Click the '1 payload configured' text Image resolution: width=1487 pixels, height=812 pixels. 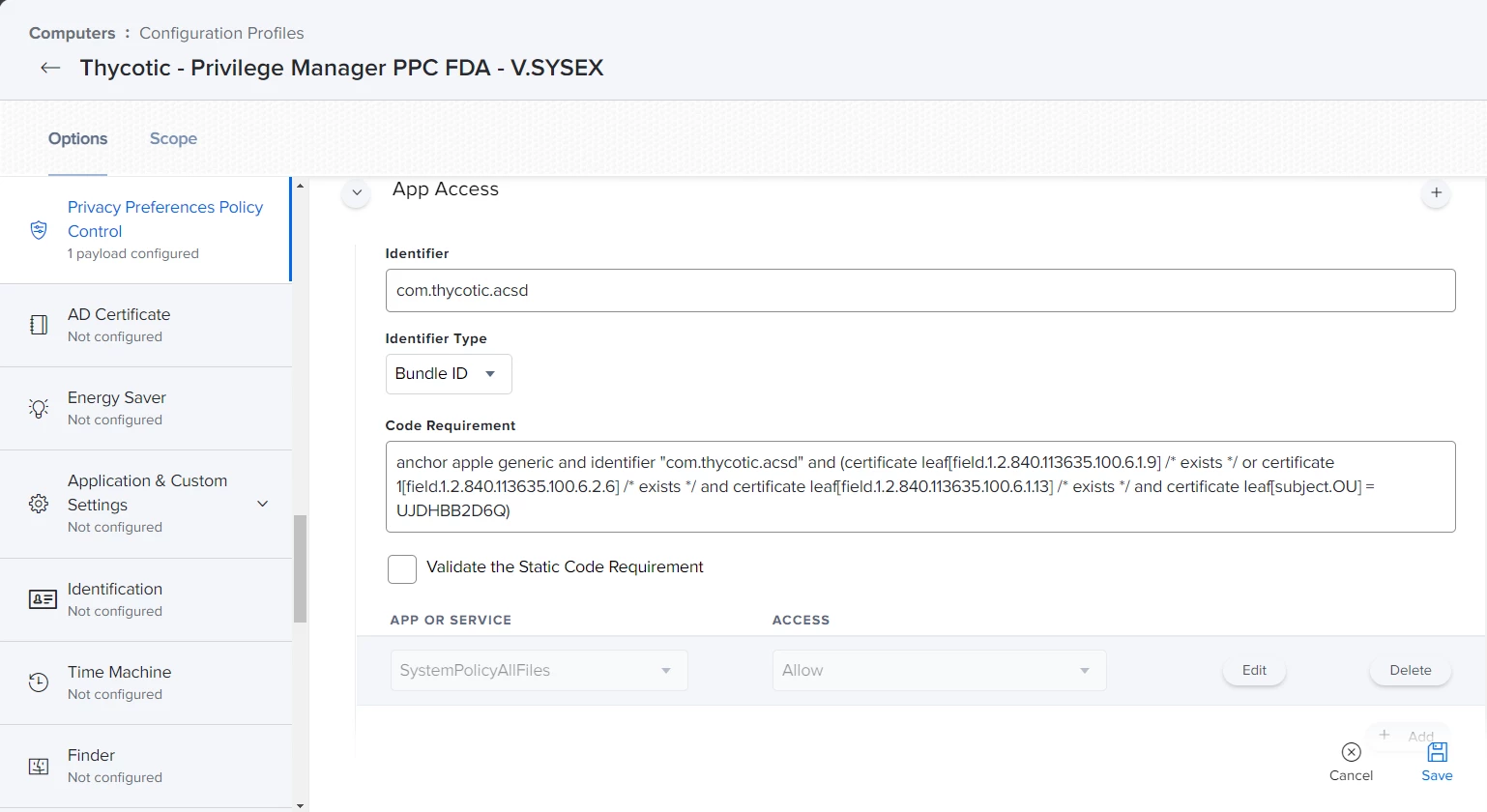[x=133, y=253]
